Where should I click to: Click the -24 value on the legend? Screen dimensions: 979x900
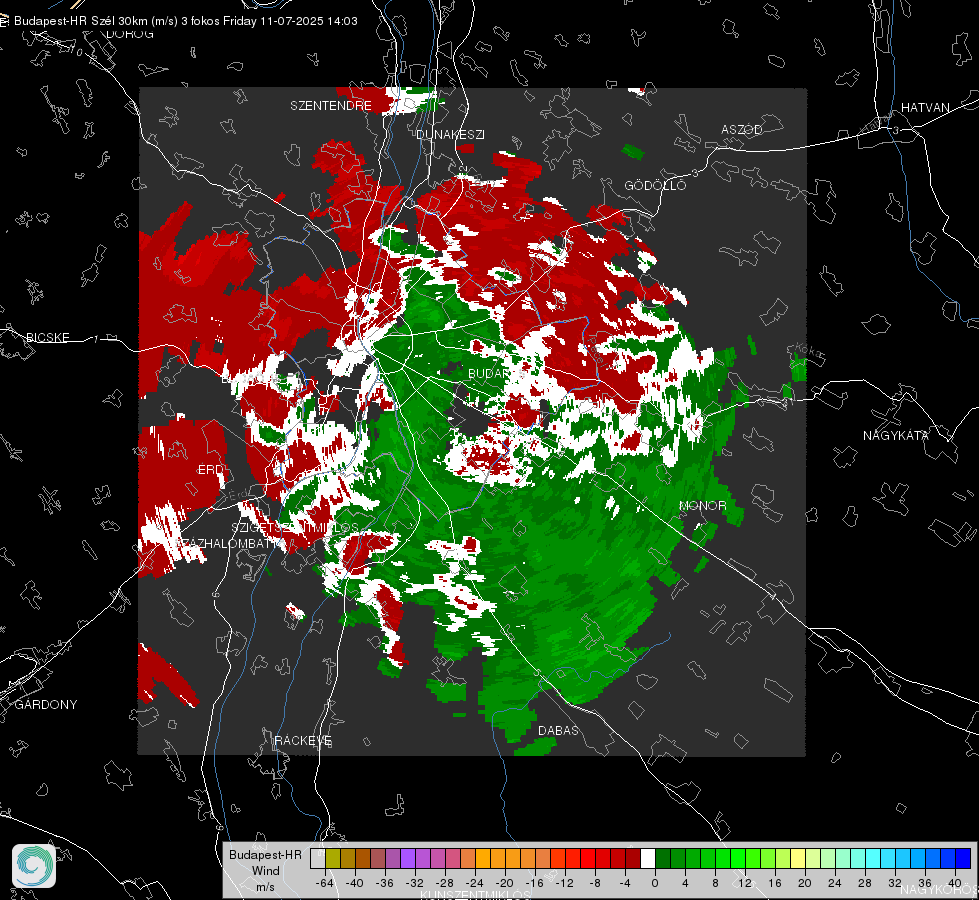(475, 883)
